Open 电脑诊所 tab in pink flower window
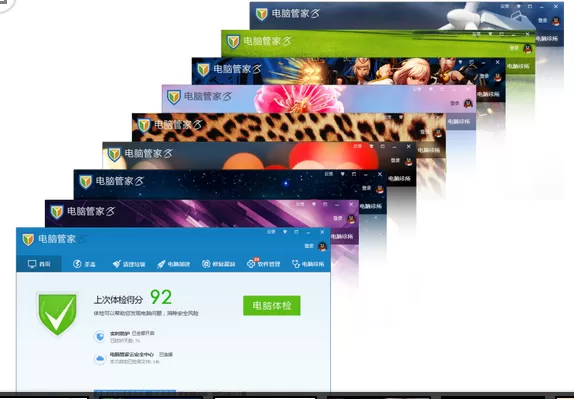This screenshot has height=399, width=574. (459, 122)
